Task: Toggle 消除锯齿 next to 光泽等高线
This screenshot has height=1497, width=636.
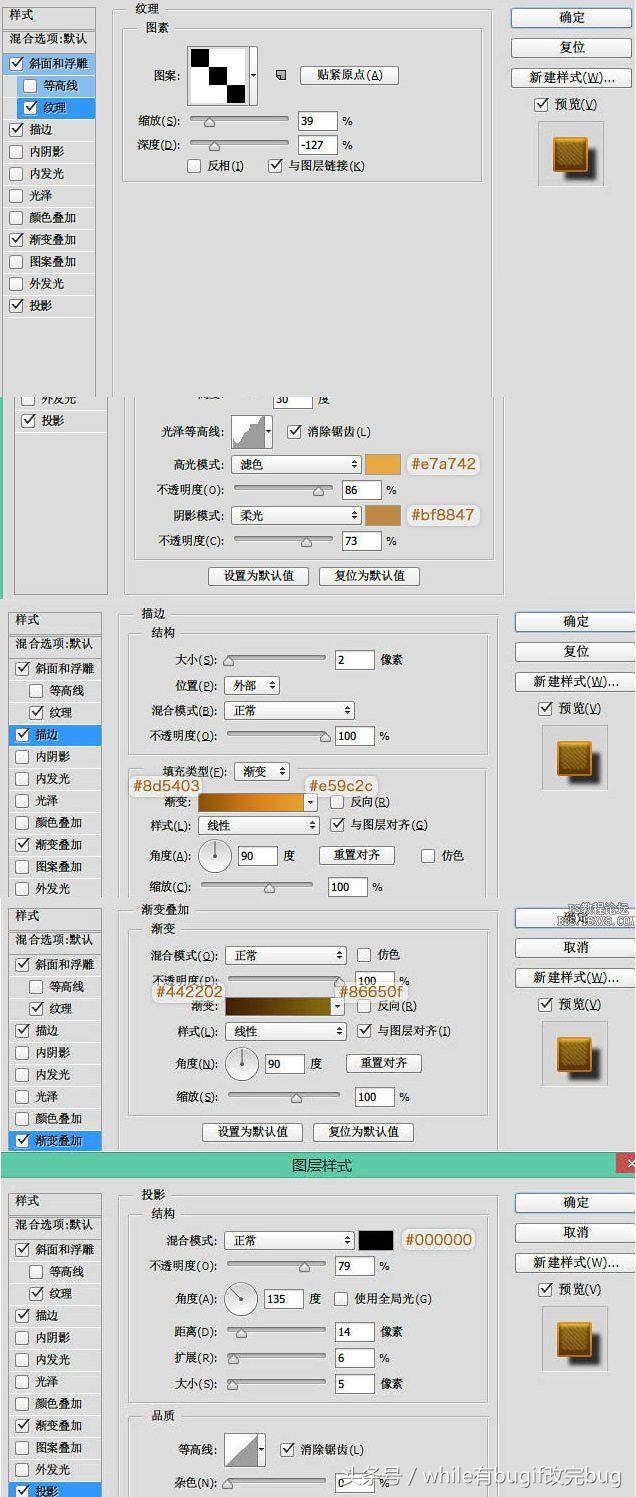Action: 294,432
